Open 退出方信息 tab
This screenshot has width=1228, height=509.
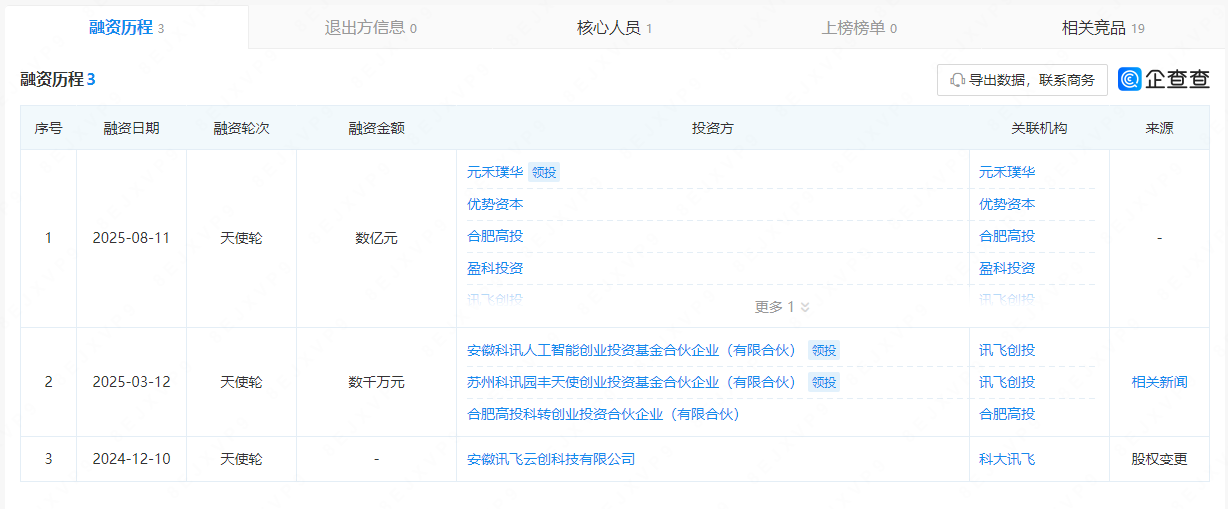click(x=371, y=28)
